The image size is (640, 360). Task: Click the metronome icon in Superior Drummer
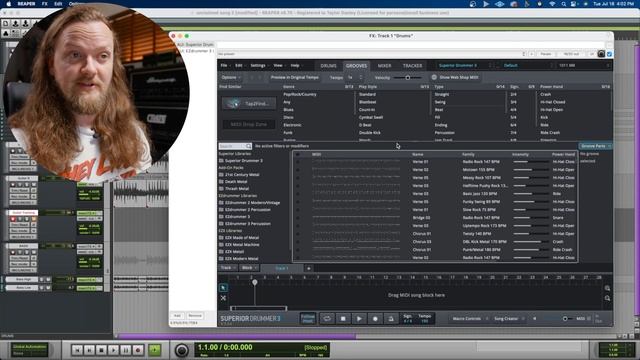[391, 318]
